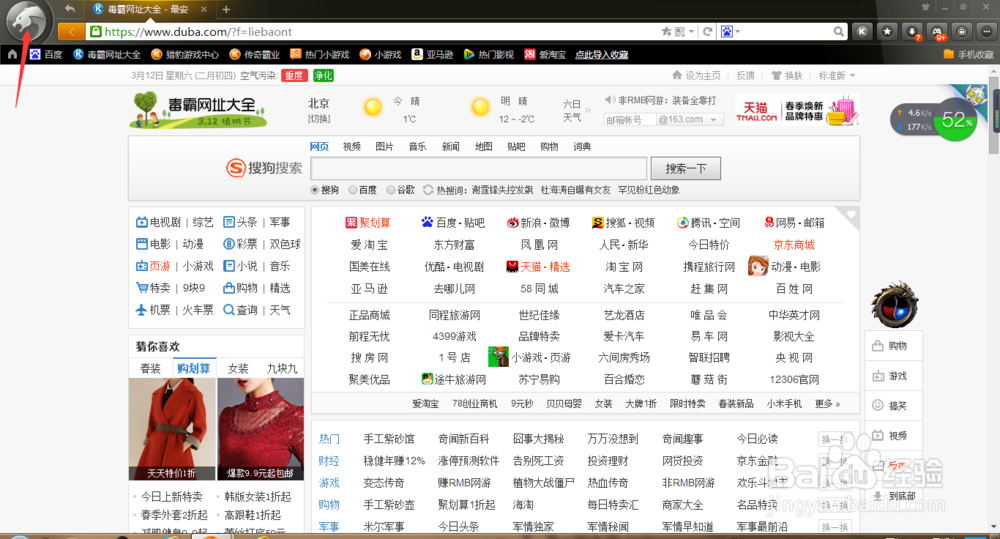
Task: Click the green 净化 badge
Action: [x=323, y=75]
